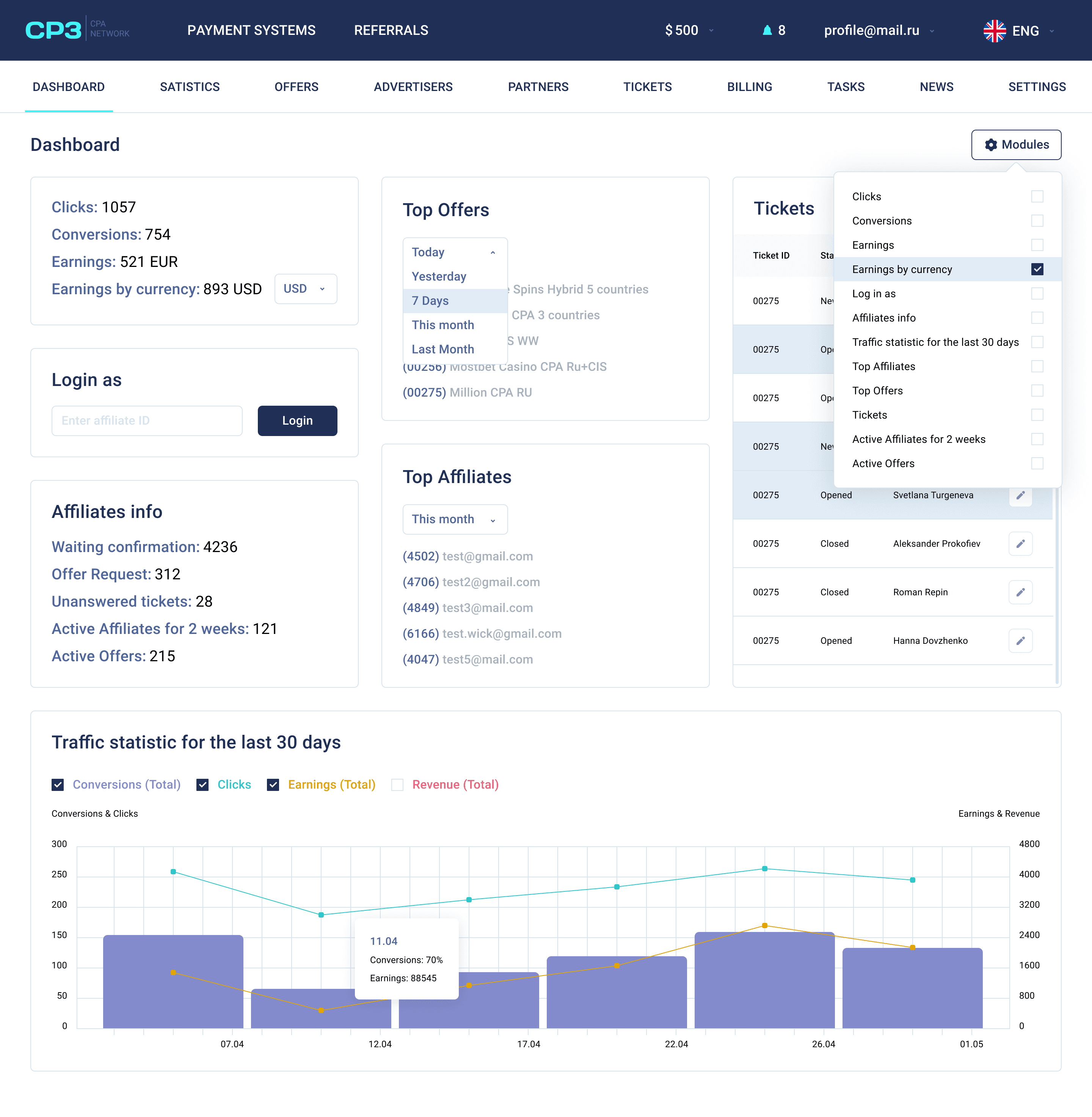Check the Clicks module checkbox

(x=1037, y=197)
